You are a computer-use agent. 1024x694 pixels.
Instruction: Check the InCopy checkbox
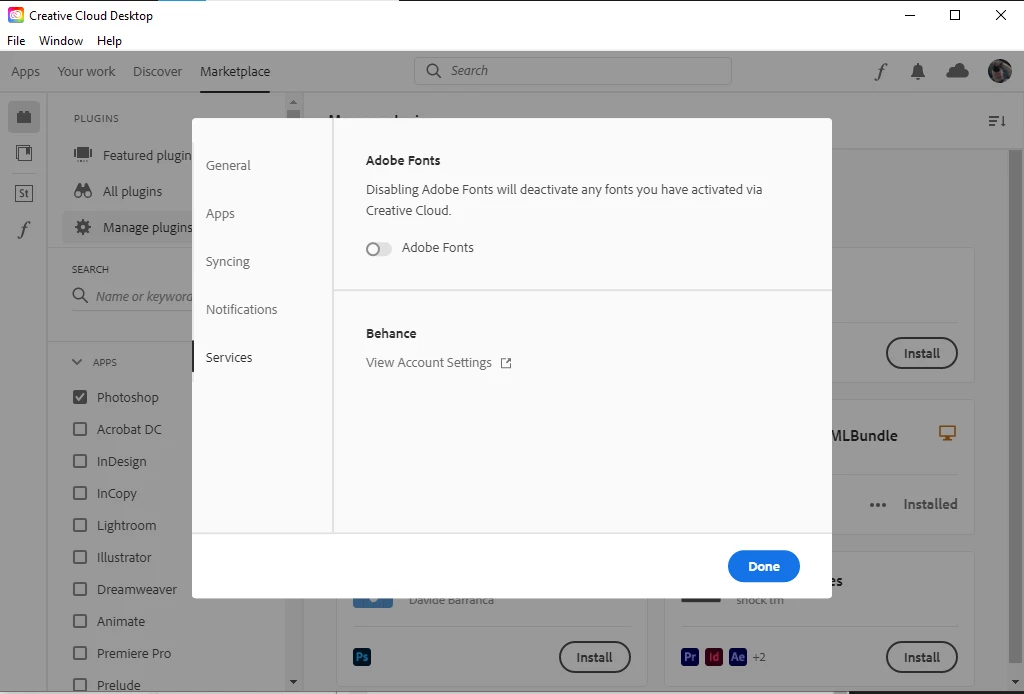[x=80, y=493]
